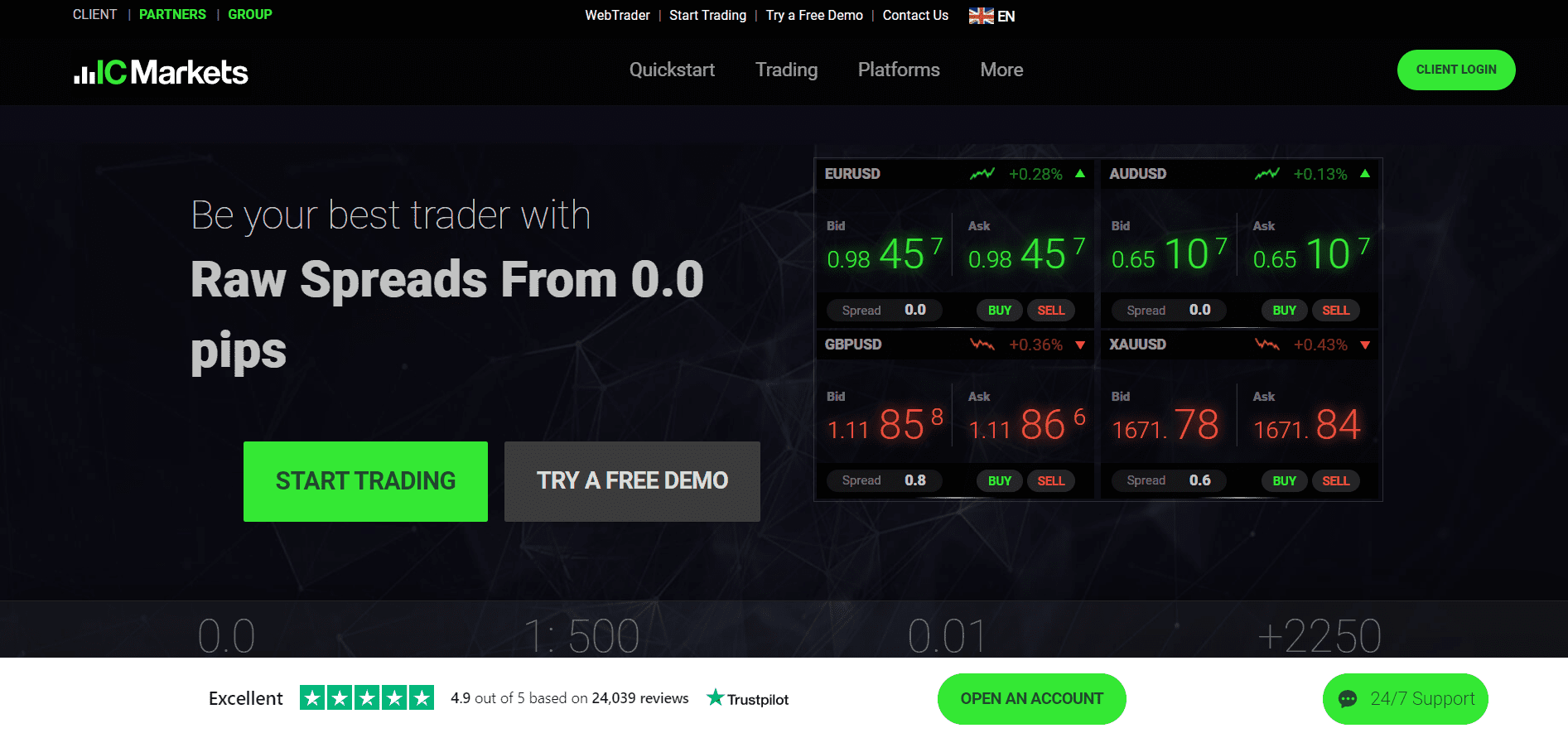Click the EURUSD pair title

tap(852, 174)
